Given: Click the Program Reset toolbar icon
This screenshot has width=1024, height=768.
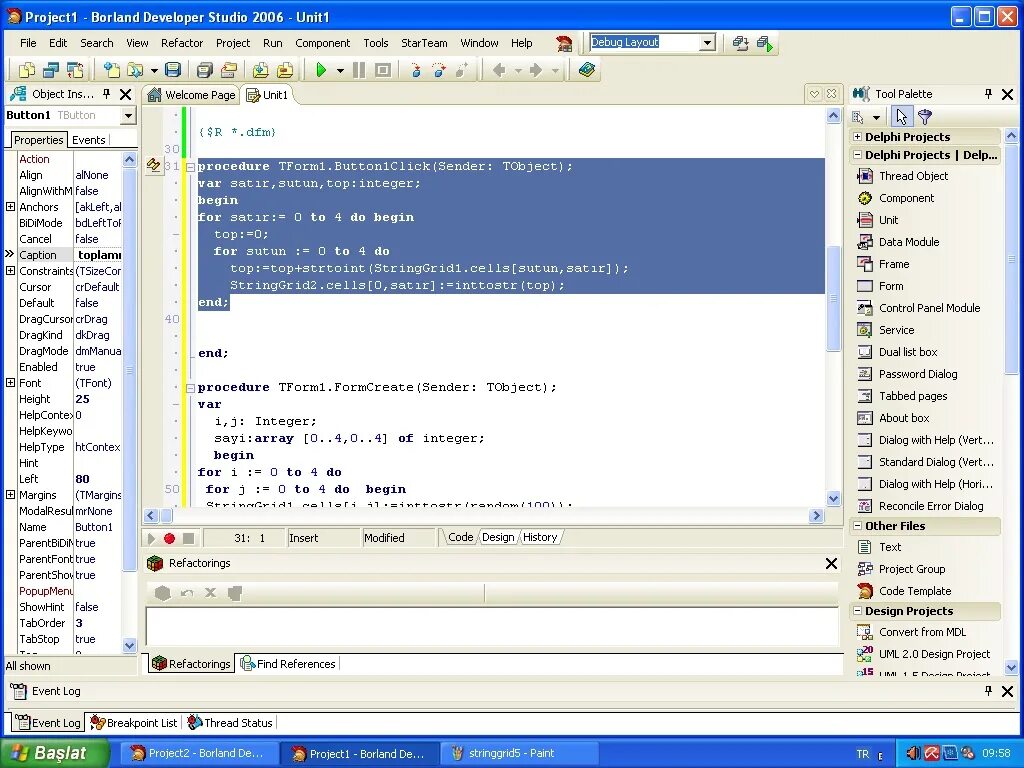Looking at the screenshot, I should 383,70.
